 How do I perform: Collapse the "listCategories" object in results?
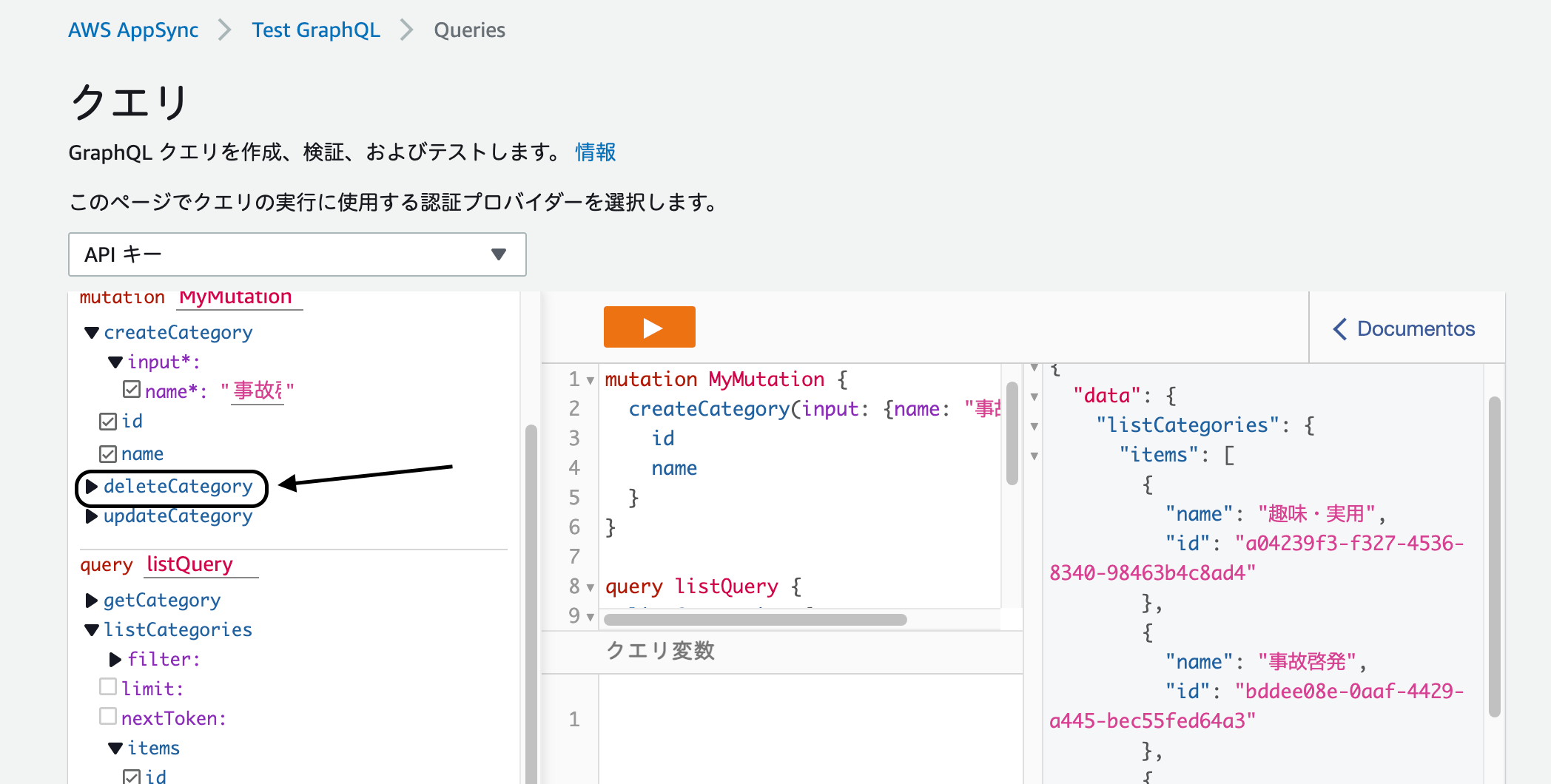point(1034,427)
